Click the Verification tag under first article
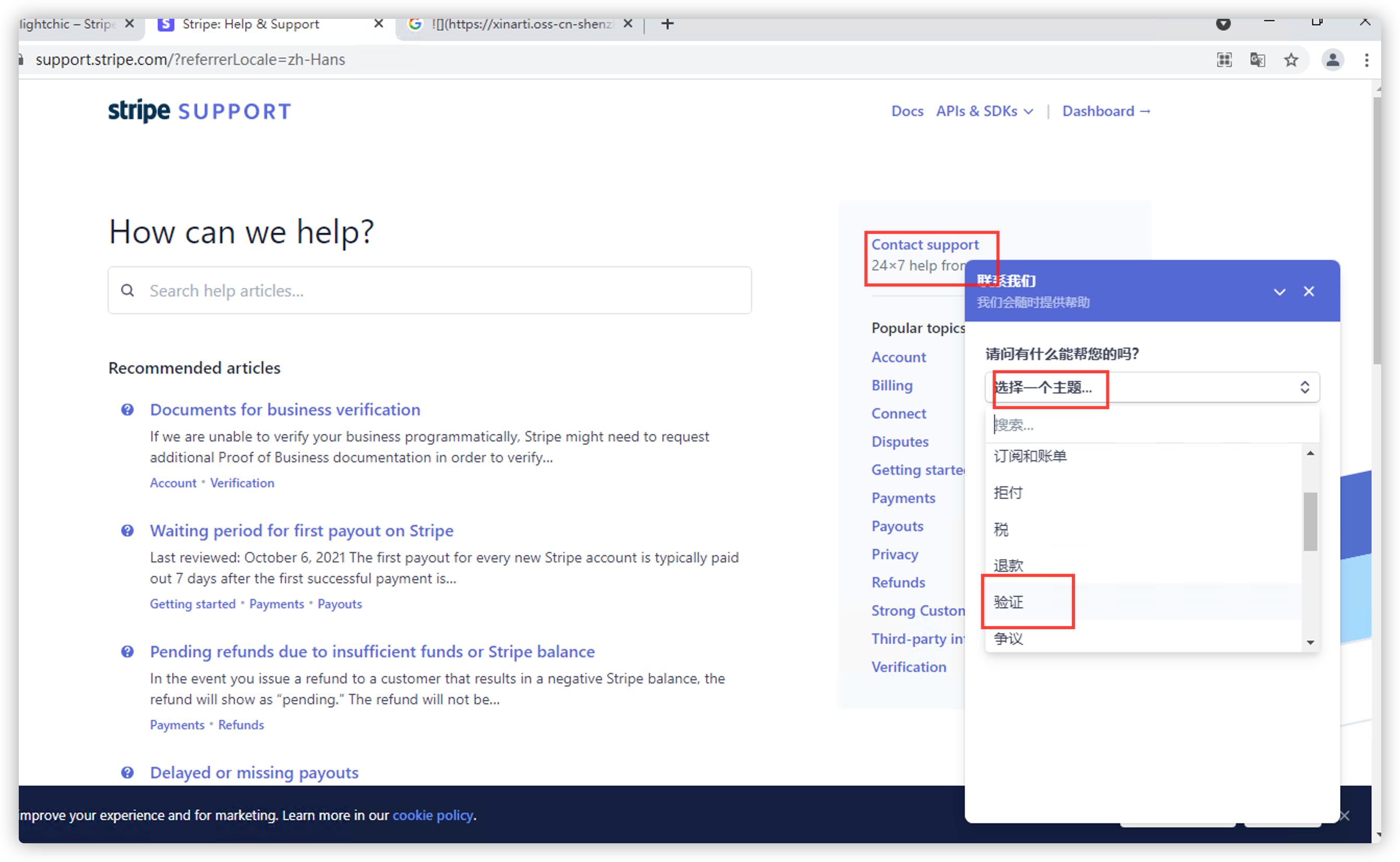1400x862 pixels. point(242,483)
